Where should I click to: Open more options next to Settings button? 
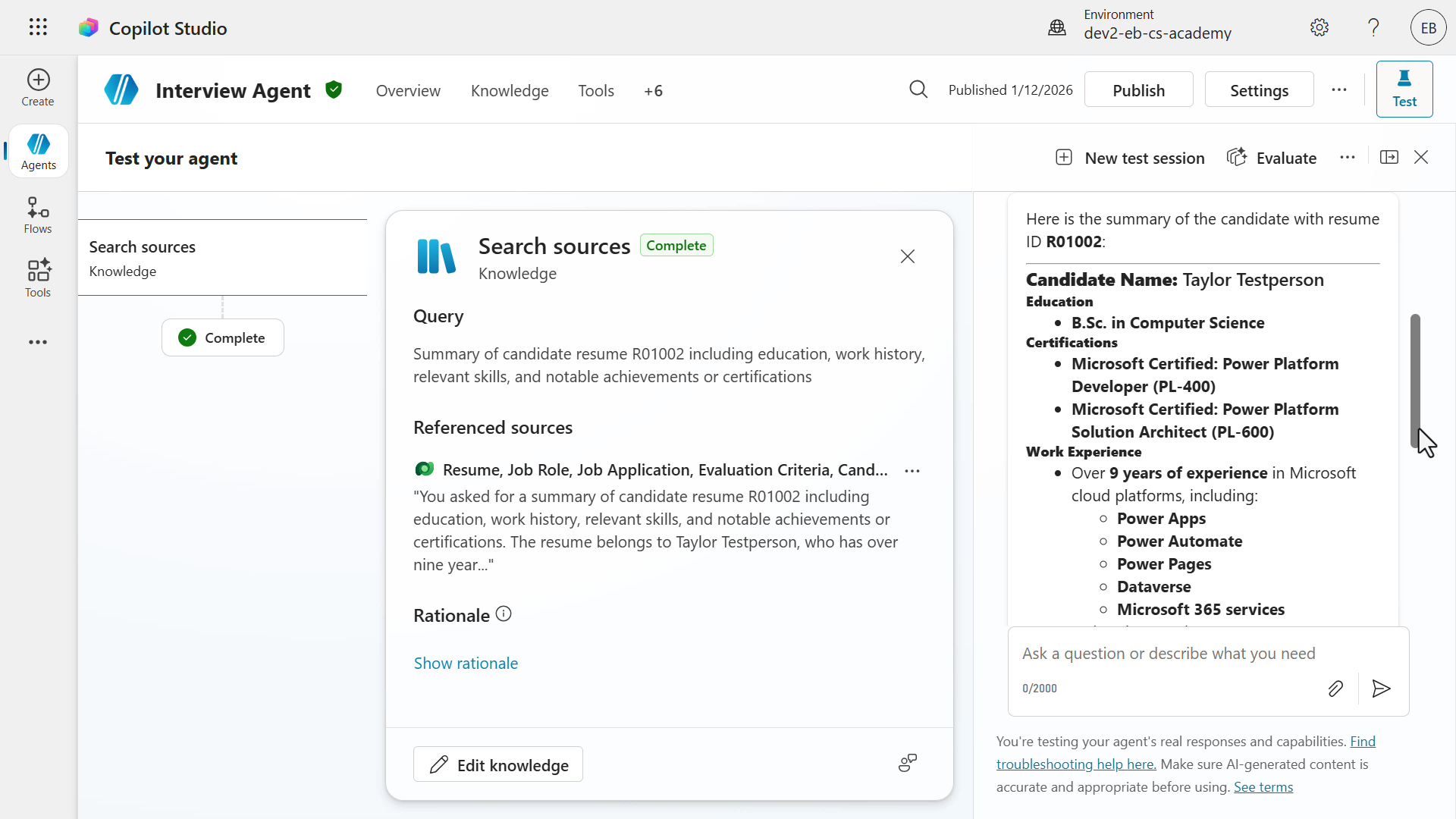pos(1339,89)
